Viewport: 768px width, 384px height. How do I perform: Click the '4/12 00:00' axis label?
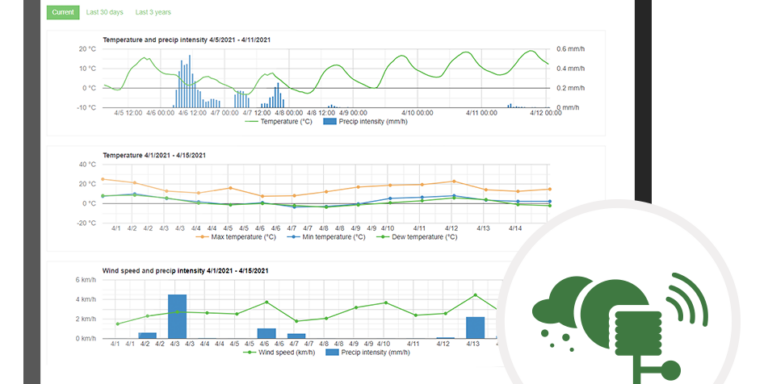click(546, 113)
